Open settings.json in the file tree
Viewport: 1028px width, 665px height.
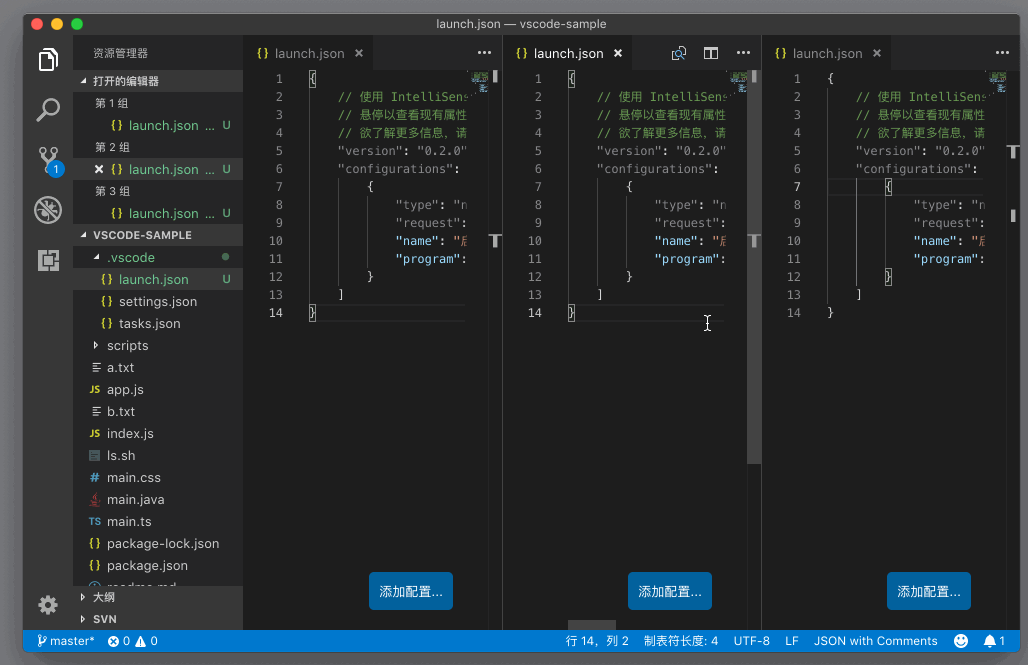coord(158,302)
